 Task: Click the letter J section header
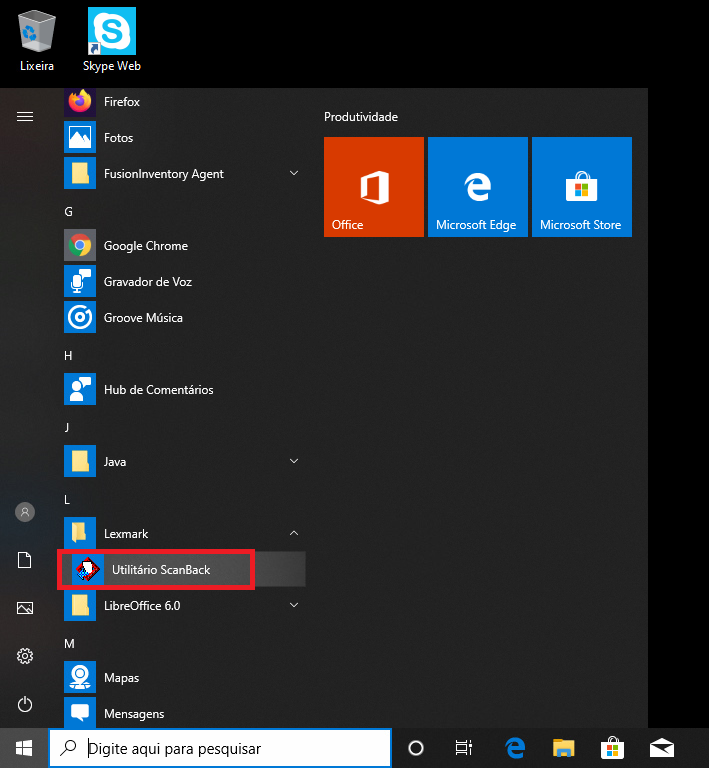[67, 428]
